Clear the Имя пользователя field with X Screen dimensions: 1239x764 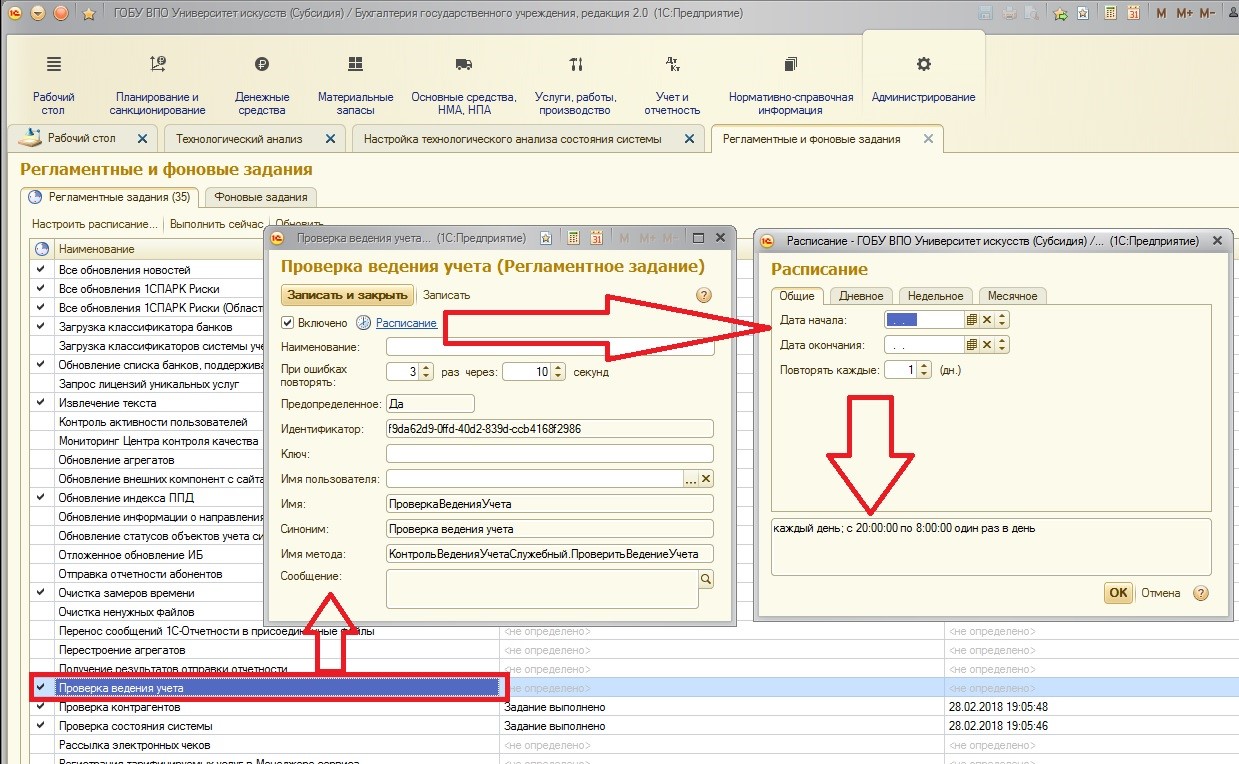[x=706, y=479]
